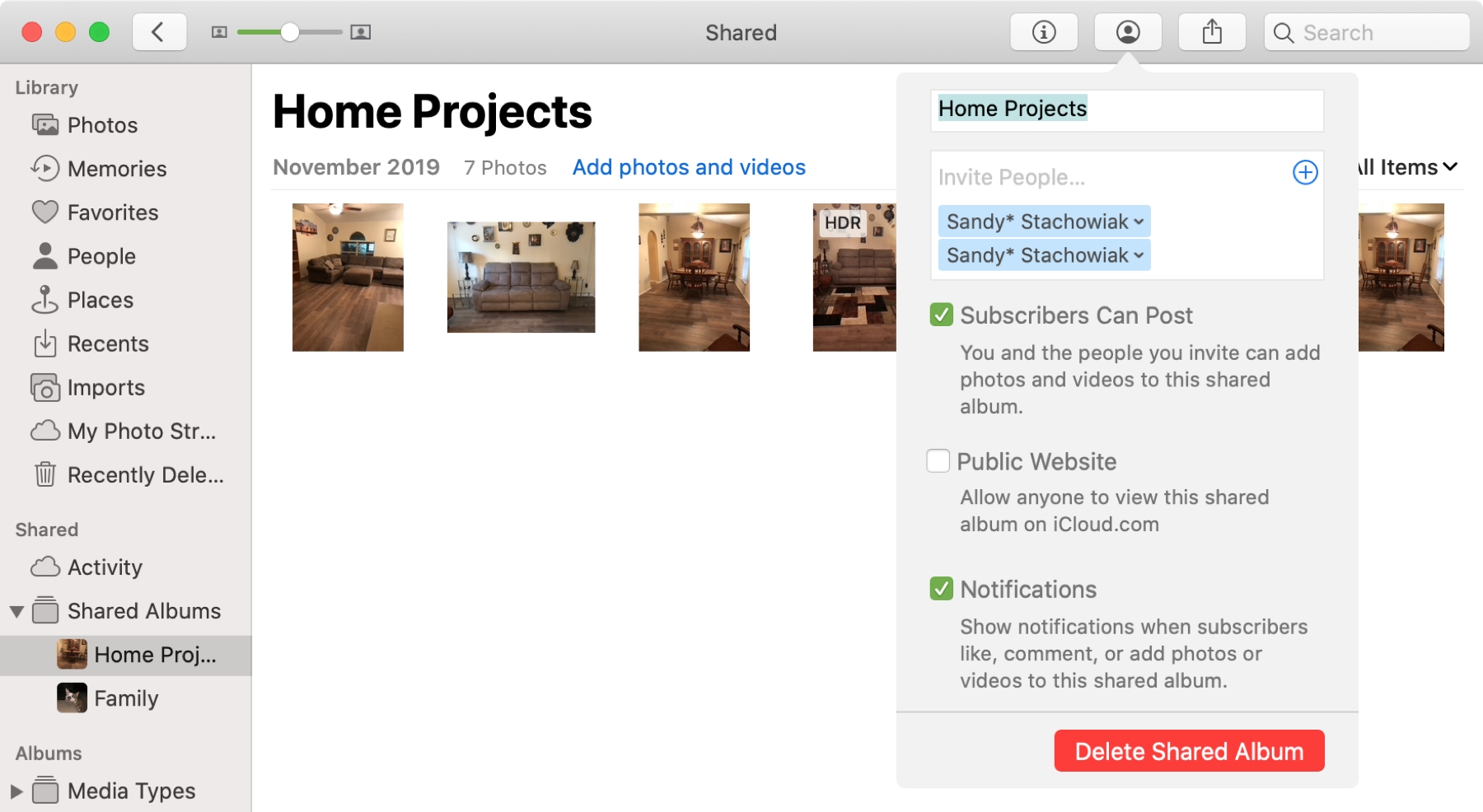This screenshot has width=1483, height=812.
Task: Open the Activity view under Shared
Action: point(105,567)
